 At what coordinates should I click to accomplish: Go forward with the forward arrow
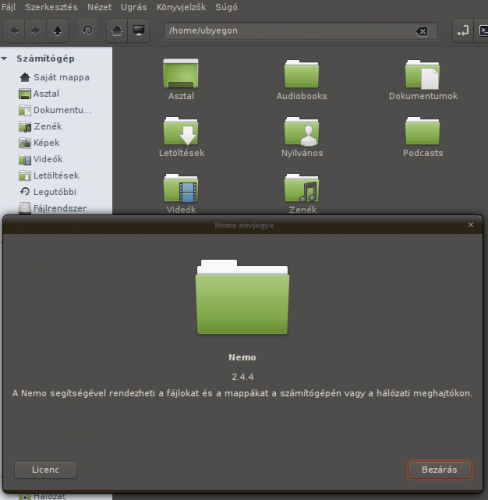[x=35, y=31]
